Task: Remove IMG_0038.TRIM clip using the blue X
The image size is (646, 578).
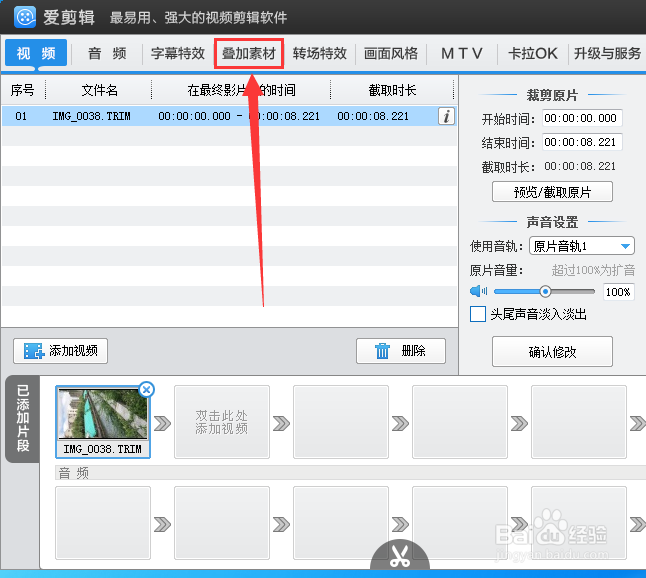Action: (146, 389)
